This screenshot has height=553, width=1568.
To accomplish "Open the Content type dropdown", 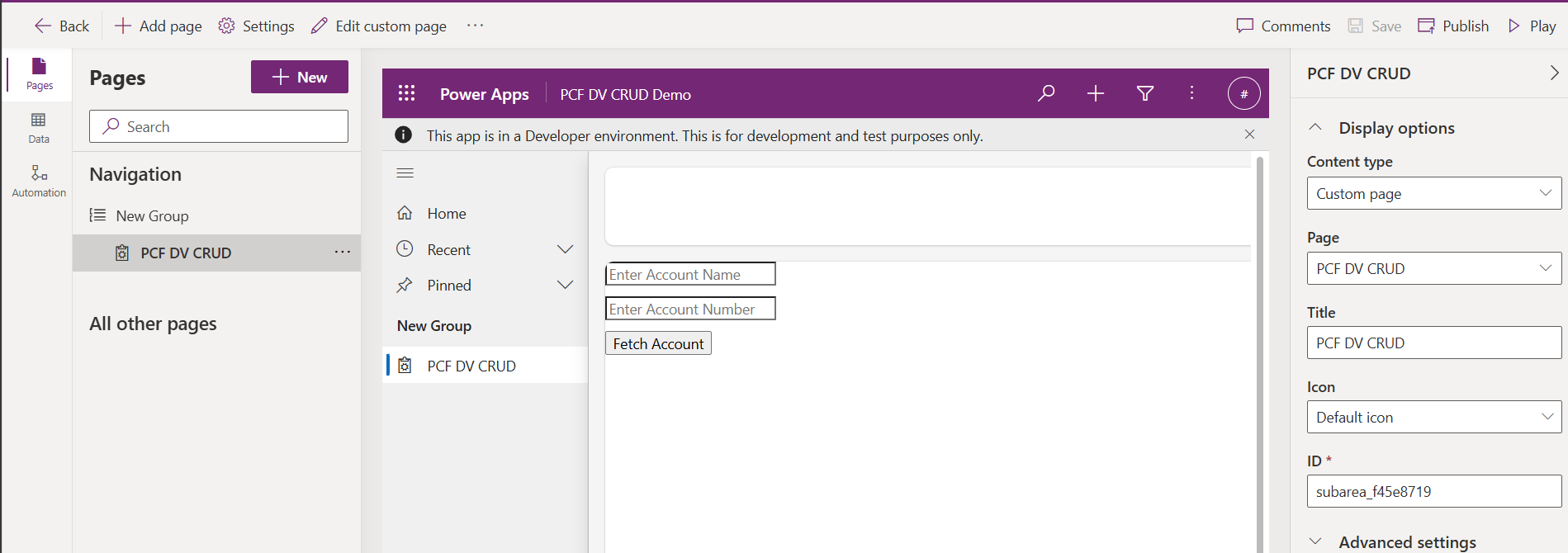I will [x=1433, y=194].
